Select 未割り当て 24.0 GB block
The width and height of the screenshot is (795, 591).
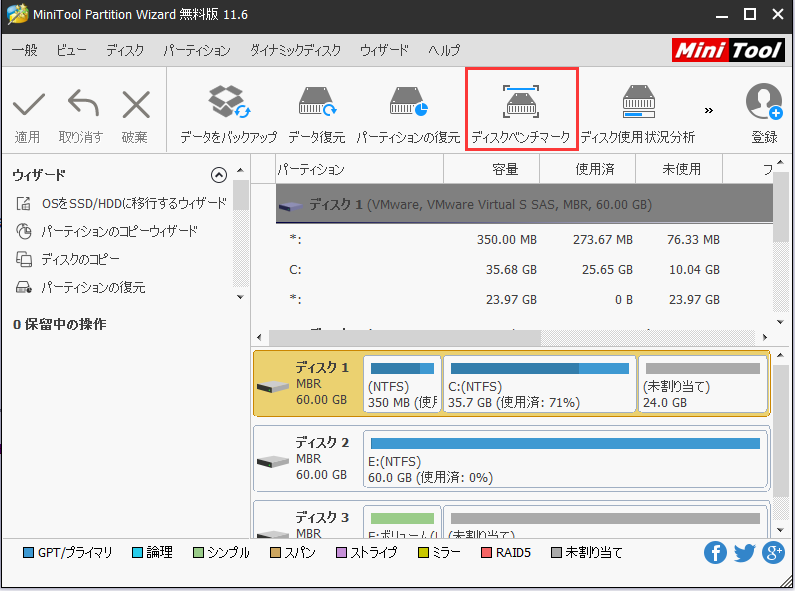[x=703, y=384]
